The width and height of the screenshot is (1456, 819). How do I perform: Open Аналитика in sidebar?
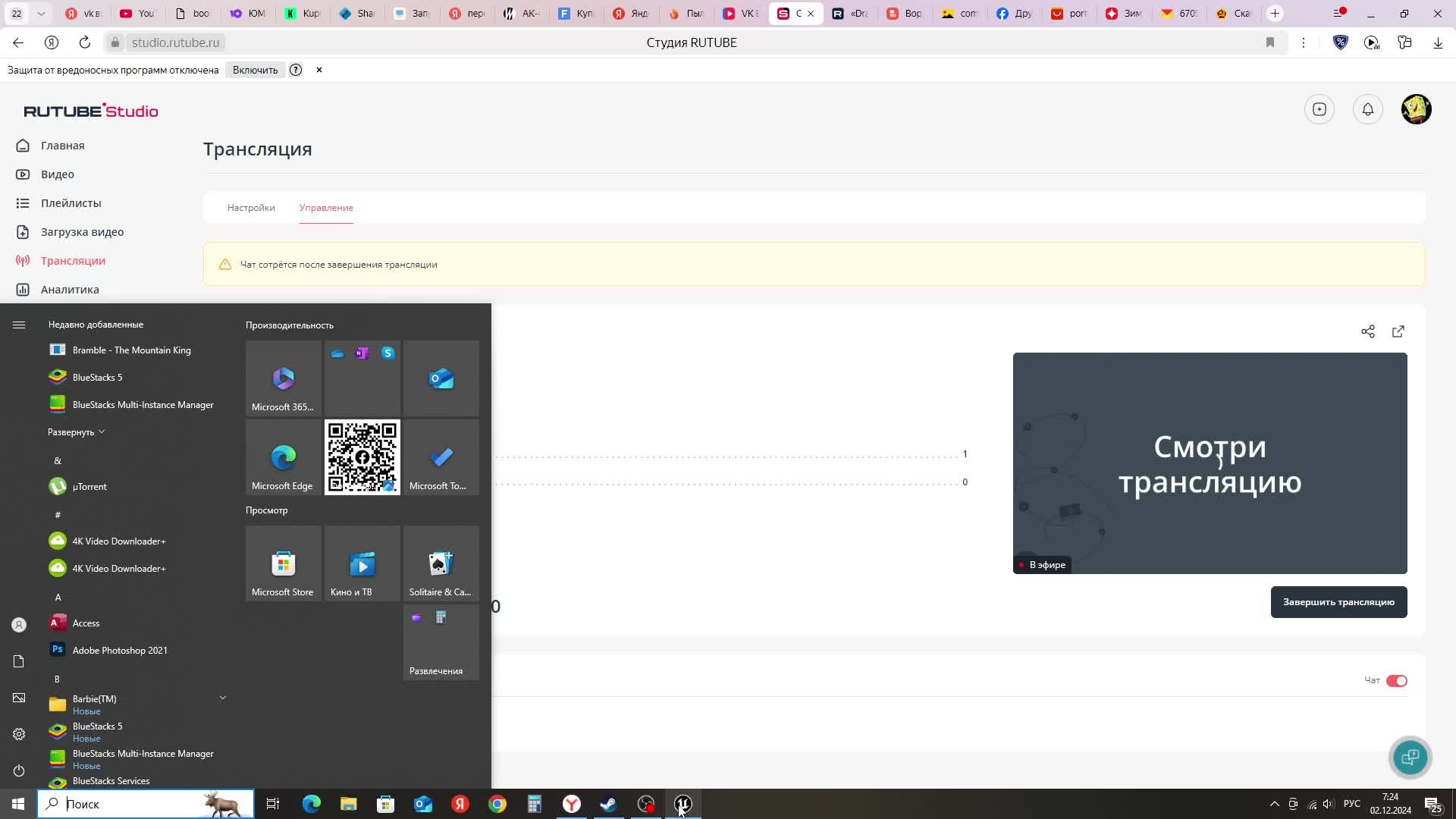pos(70,290)
